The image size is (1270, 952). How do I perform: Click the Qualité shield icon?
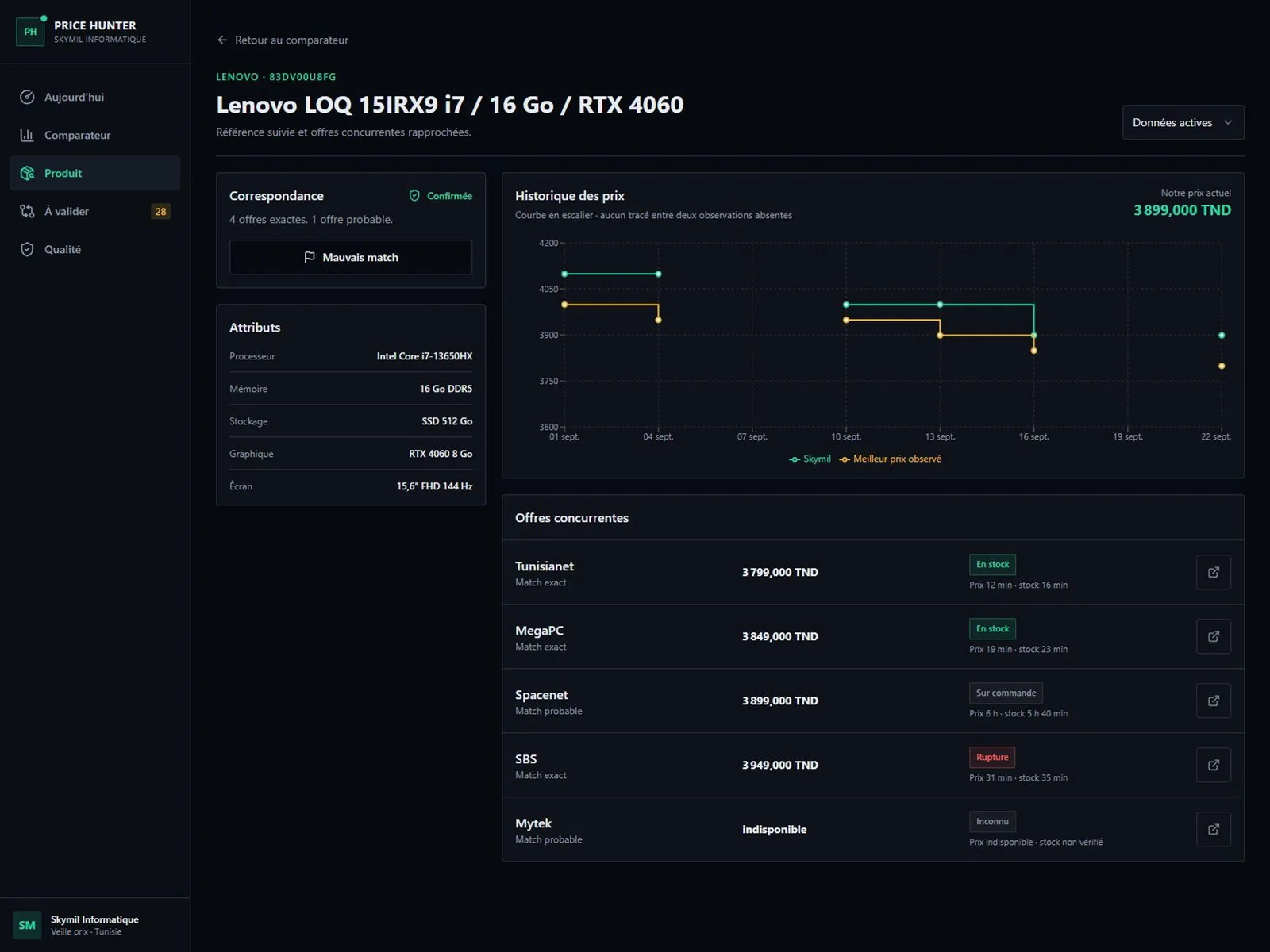point(27,249)
